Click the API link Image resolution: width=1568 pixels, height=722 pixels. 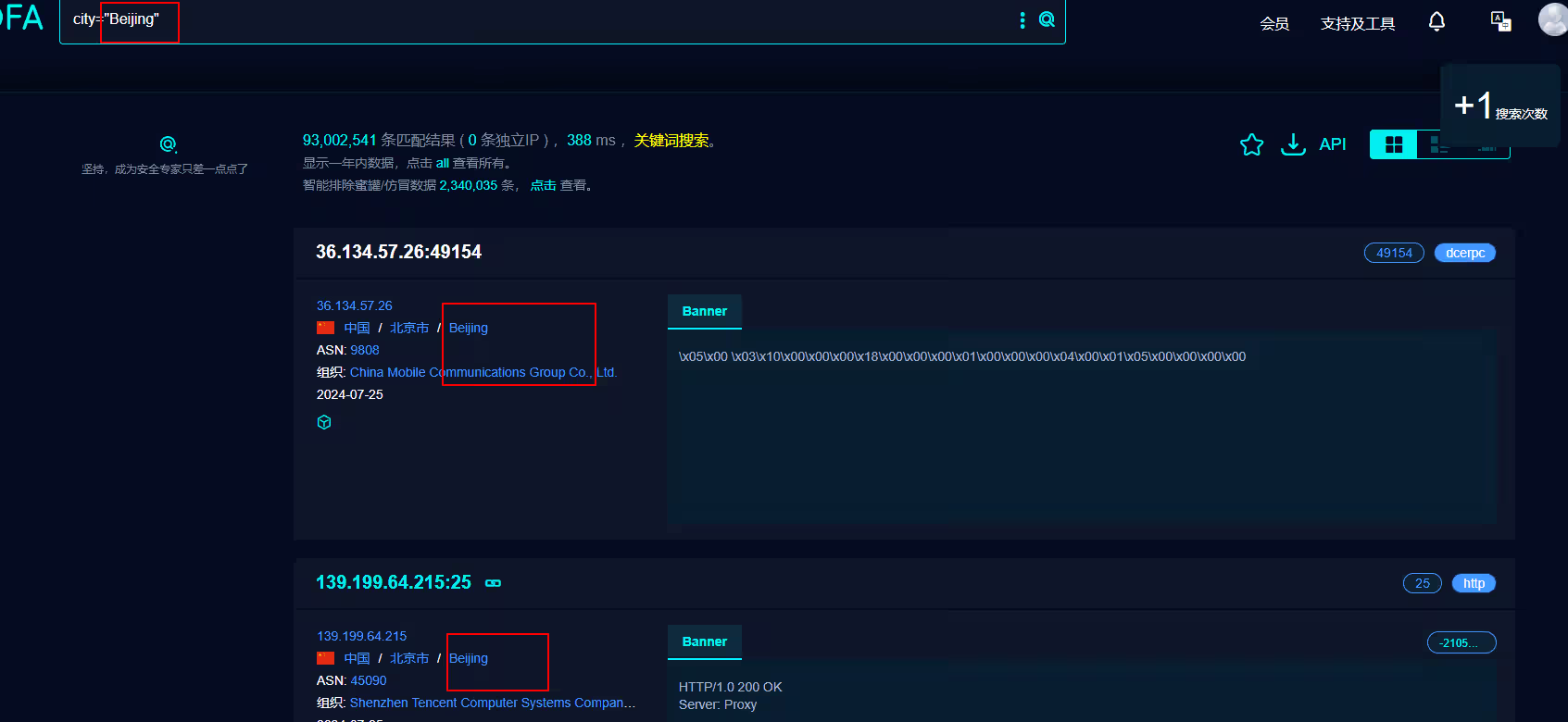1332,144
